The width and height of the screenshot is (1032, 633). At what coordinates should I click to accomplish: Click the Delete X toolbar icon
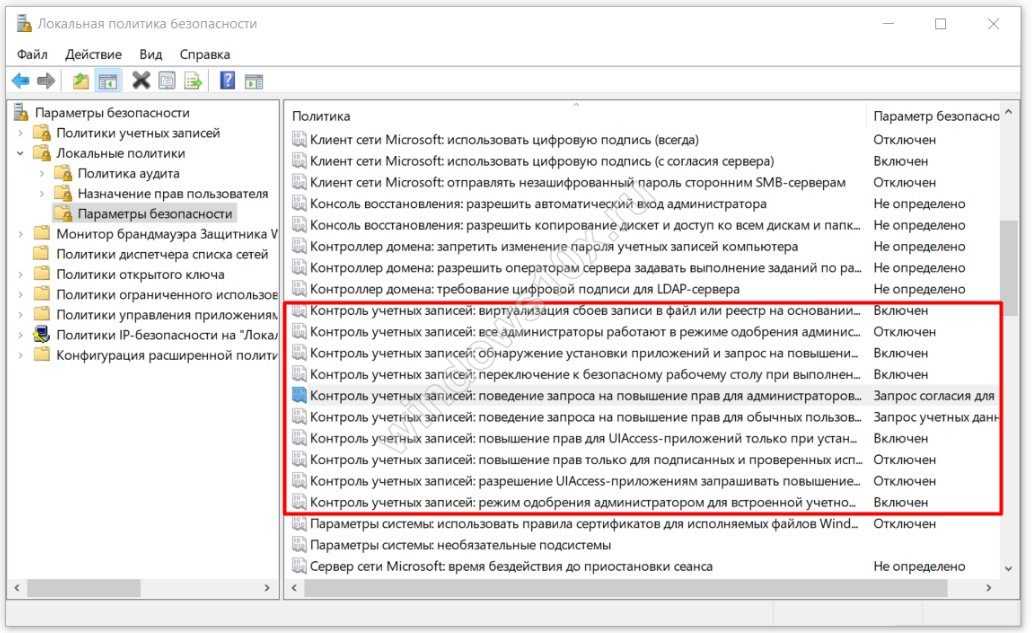click(x=141, y=80)
